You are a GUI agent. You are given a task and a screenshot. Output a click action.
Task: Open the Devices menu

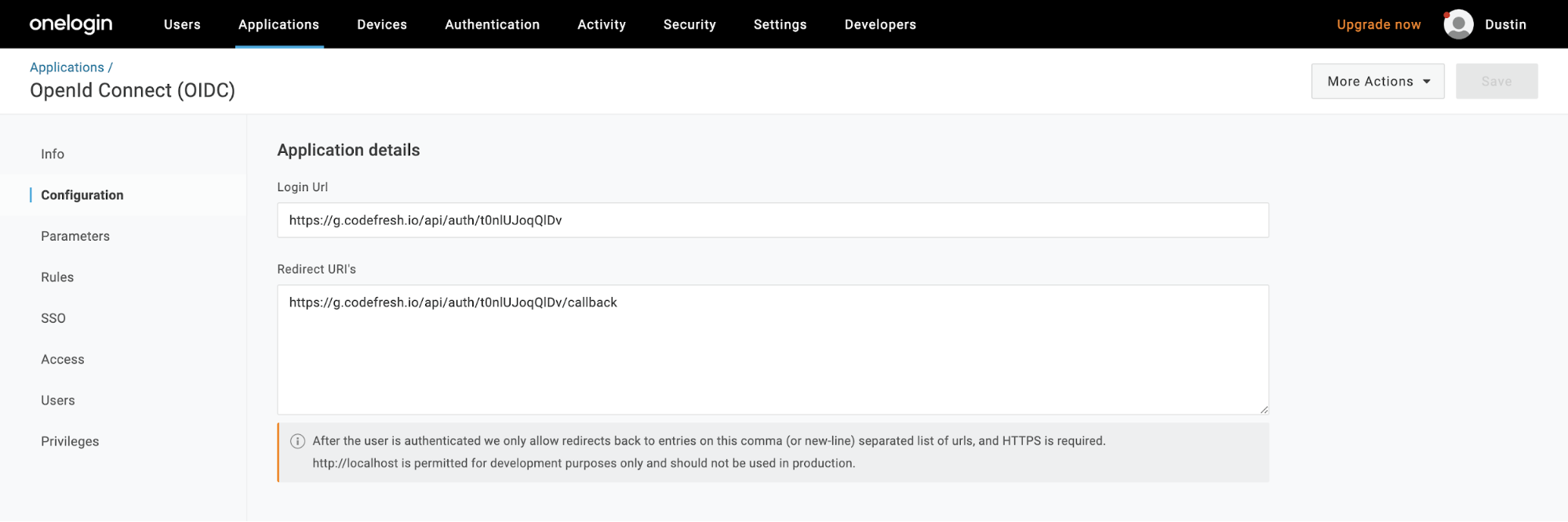tap(382, 24)
